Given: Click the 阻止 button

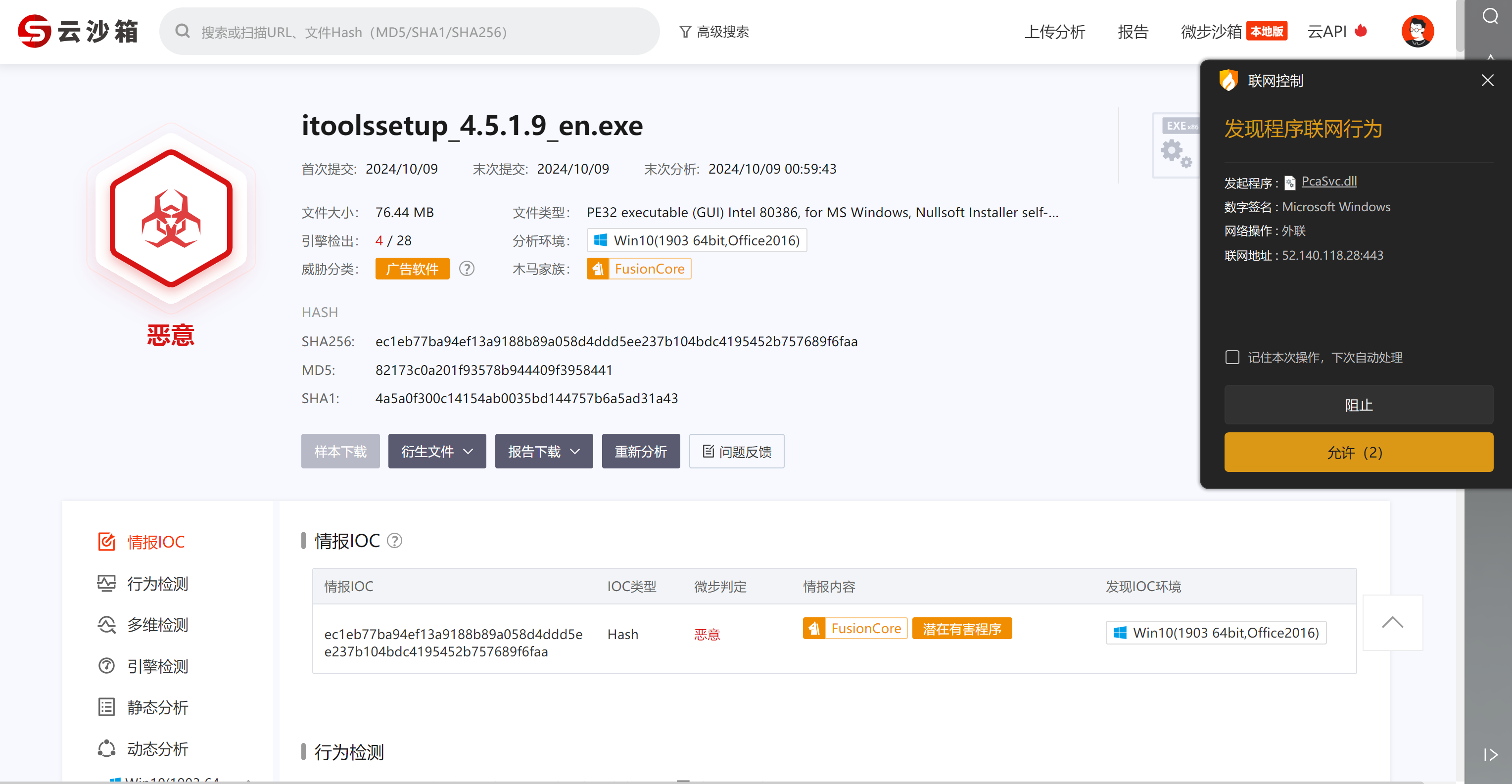Looking at the screenshot, I should click(x=1358, y=405).
